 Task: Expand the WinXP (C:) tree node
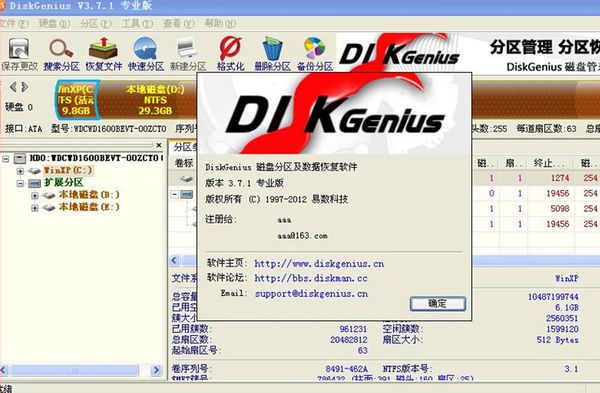coord(20,171)
